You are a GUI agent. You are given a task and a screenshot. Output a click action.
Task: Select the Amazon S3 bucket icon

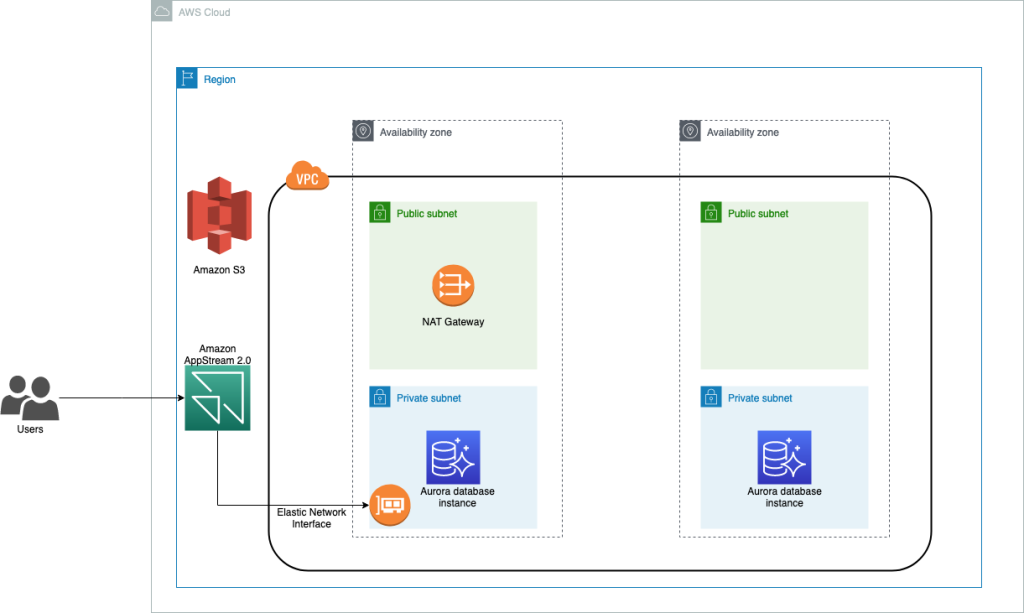pos(217,216)
